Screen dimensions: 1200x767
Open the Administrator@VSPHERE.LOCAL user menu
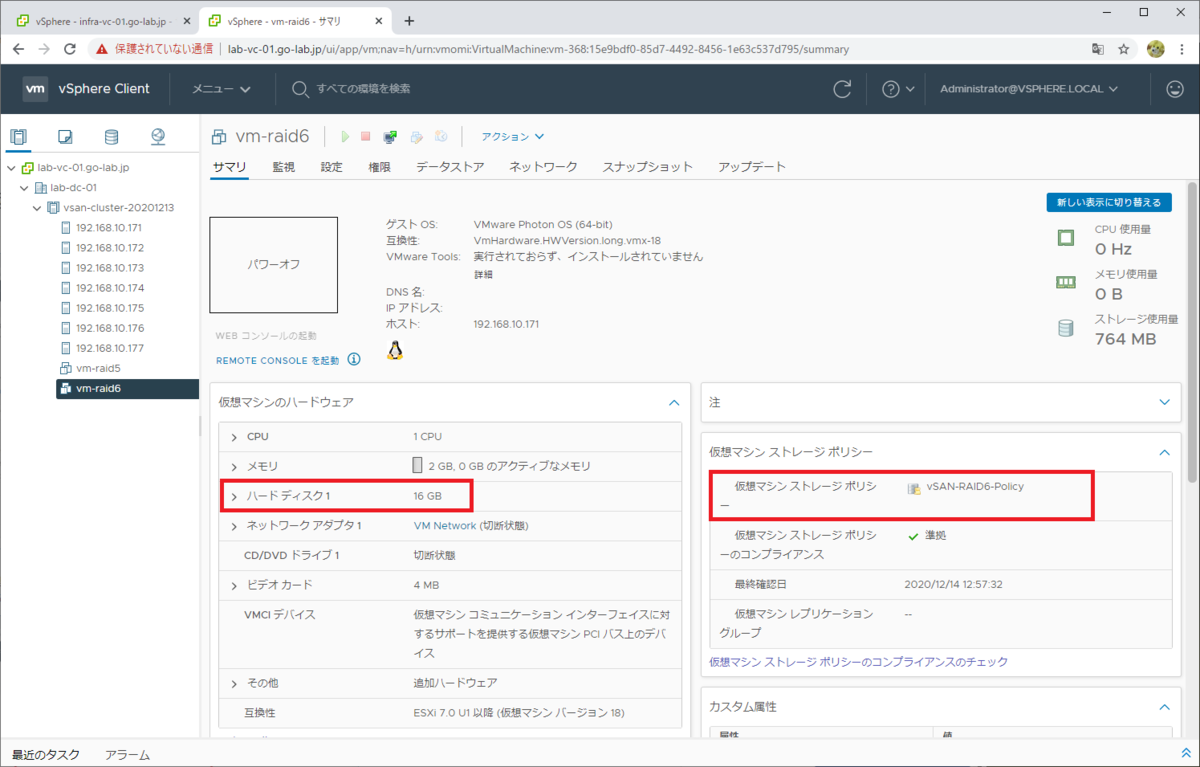[1029, 89]
